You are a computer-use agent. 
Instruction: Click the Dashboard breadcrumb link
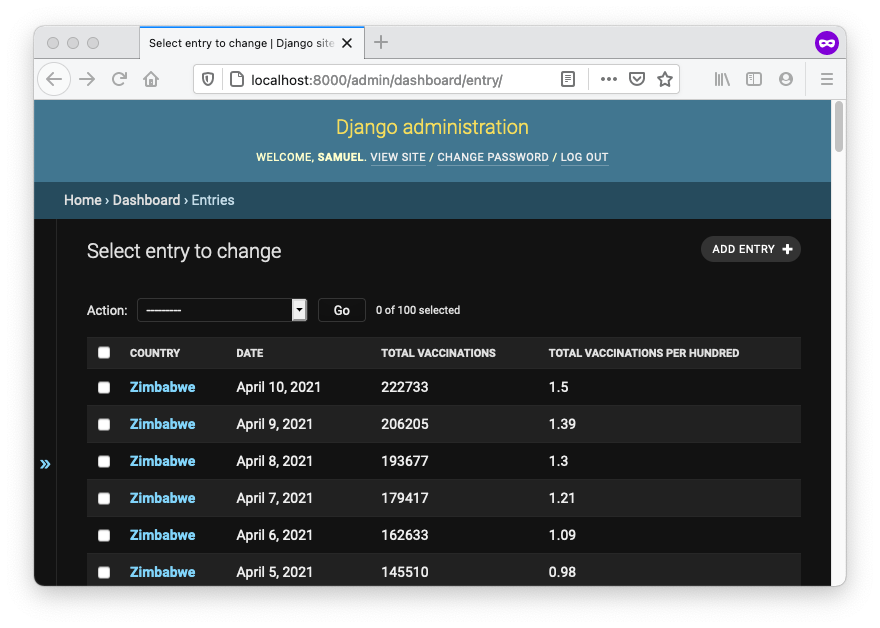pos(146,200)
